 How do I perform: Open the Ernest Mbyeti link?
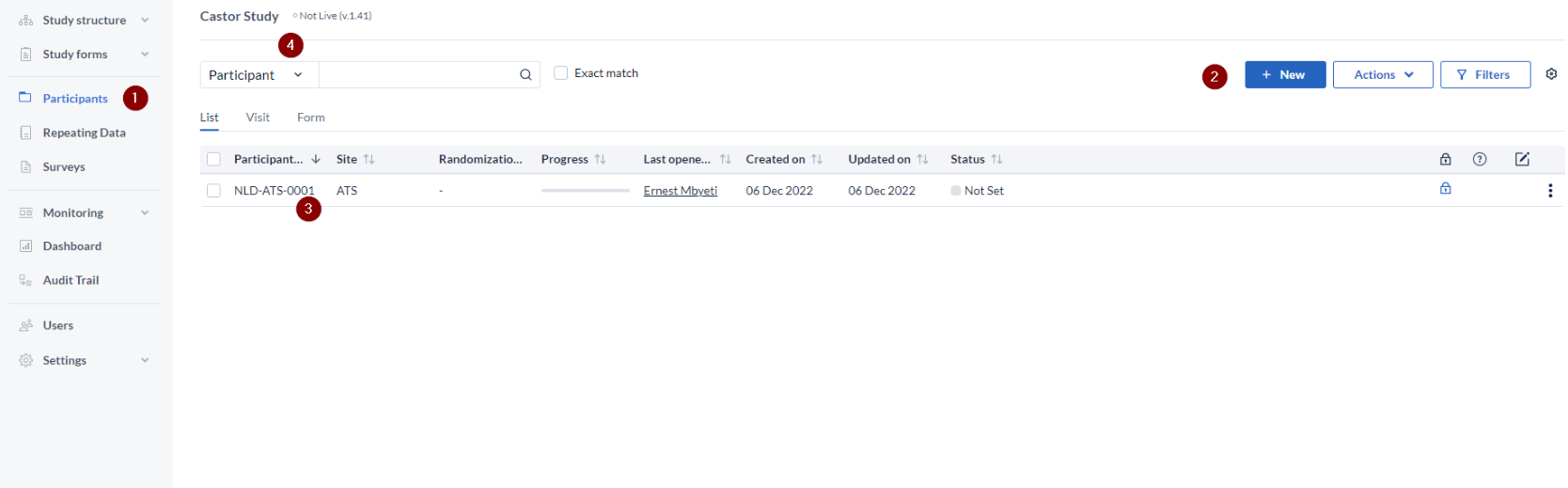(680, 191)
